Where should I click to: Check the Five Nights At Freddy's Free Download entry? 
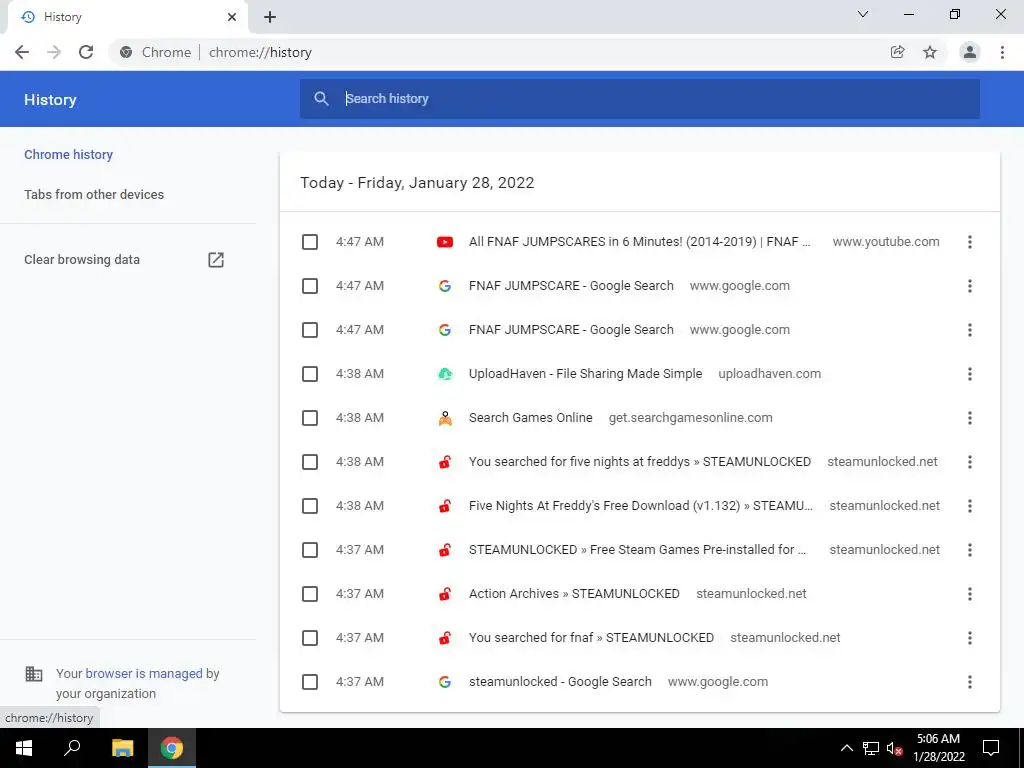pos(310,506)
